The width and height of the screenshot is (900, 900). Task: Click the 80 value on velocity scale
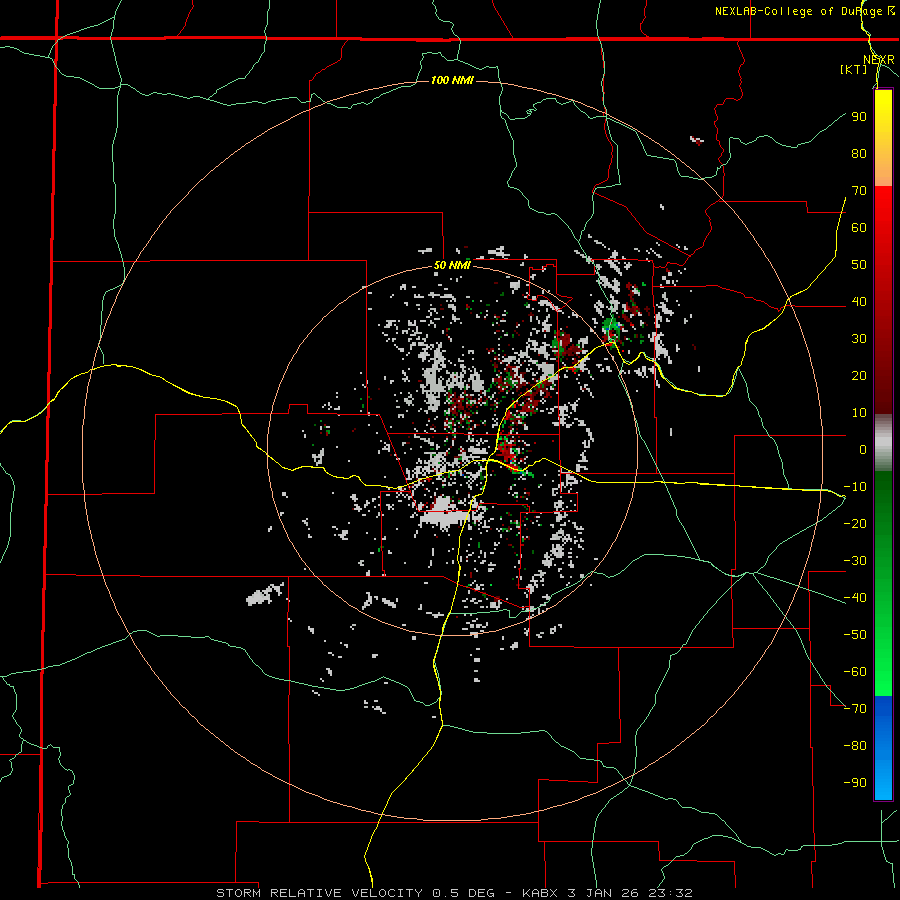859,153
